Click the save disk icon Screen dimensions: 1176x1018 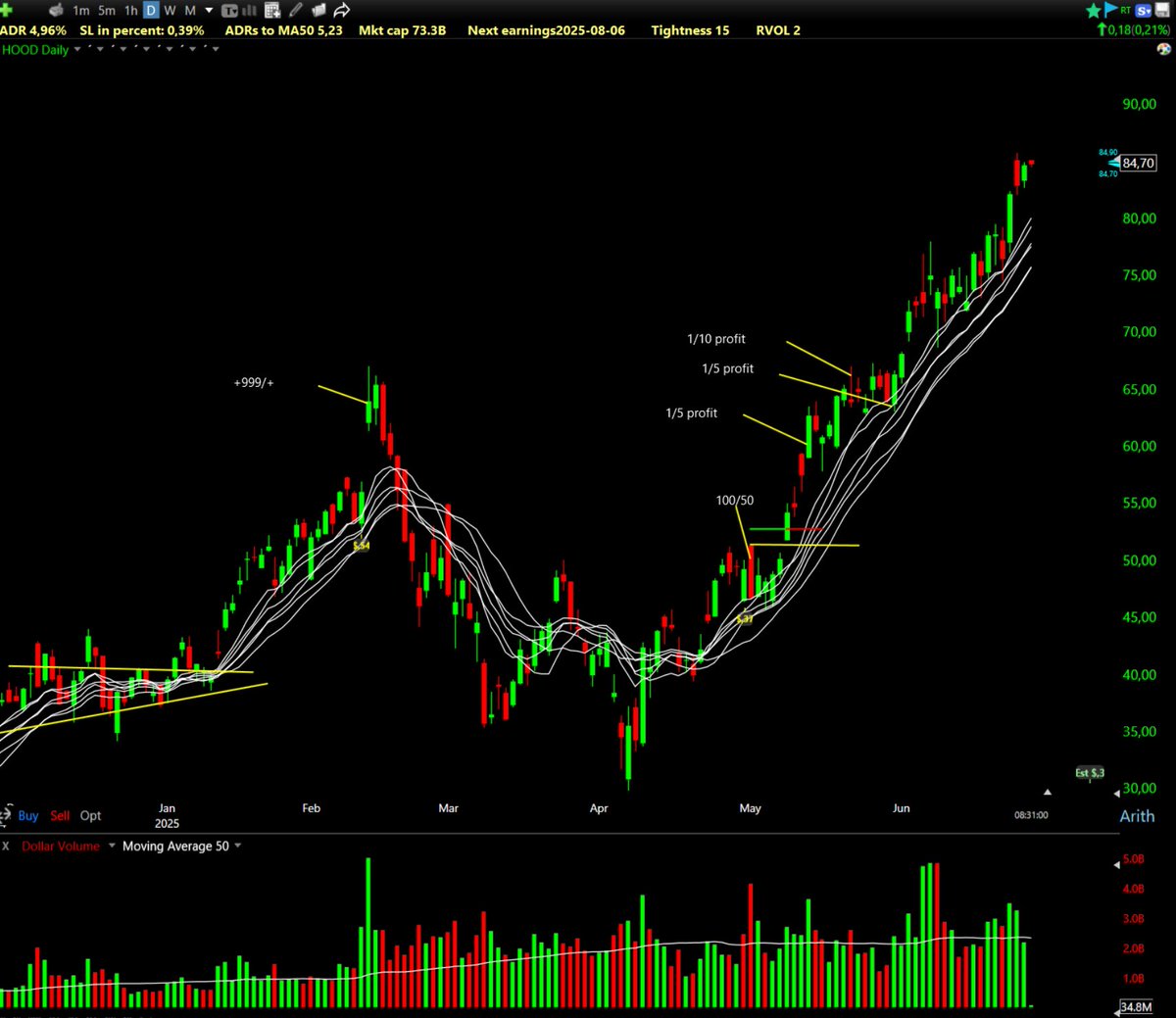[1162, 10]
